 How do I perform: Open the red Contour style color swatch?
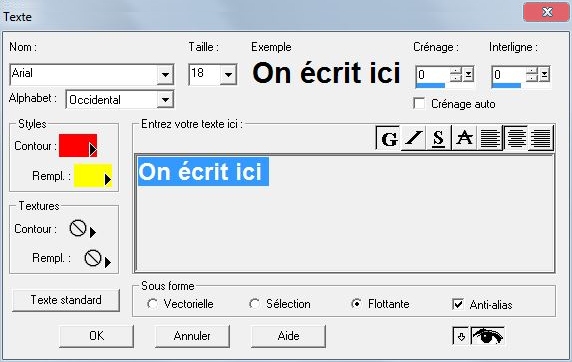78,146
